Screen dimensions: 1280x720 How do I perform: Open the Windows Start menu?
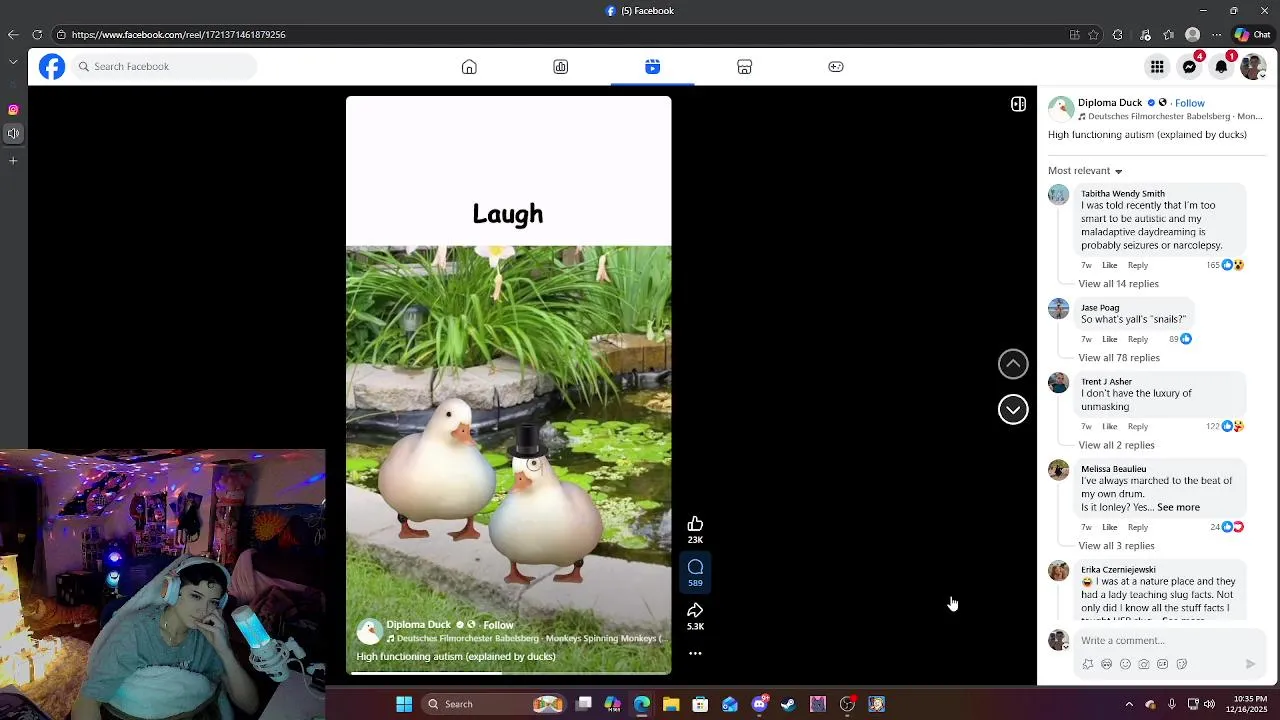(404, 704)
